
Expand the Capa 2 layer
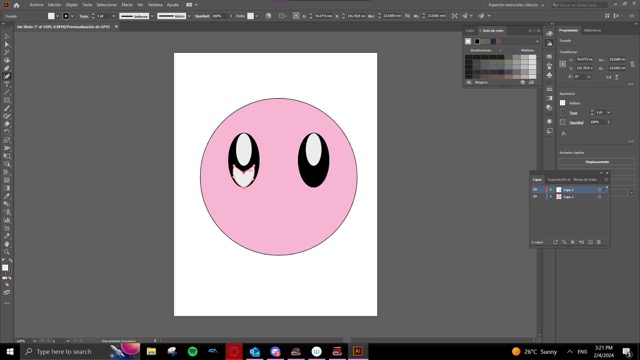click(551, 190)
